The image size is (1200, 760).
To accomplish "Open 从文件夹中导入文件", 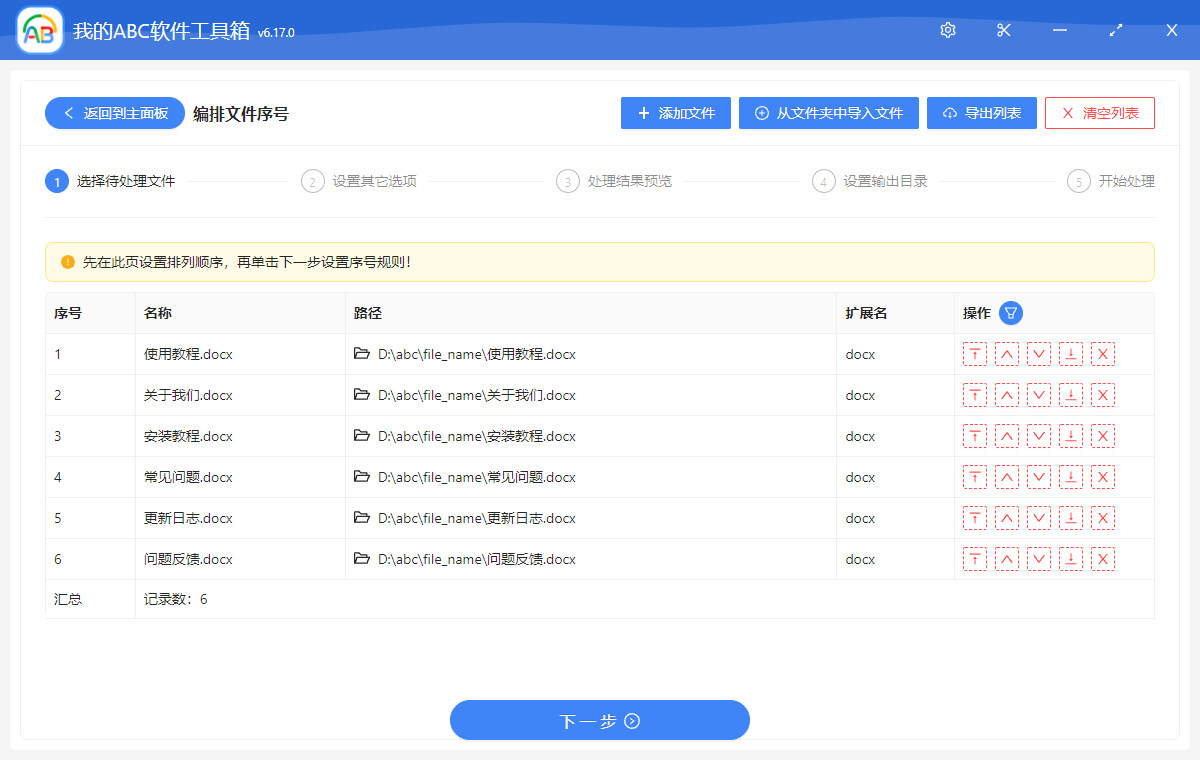I will [828, 113].
